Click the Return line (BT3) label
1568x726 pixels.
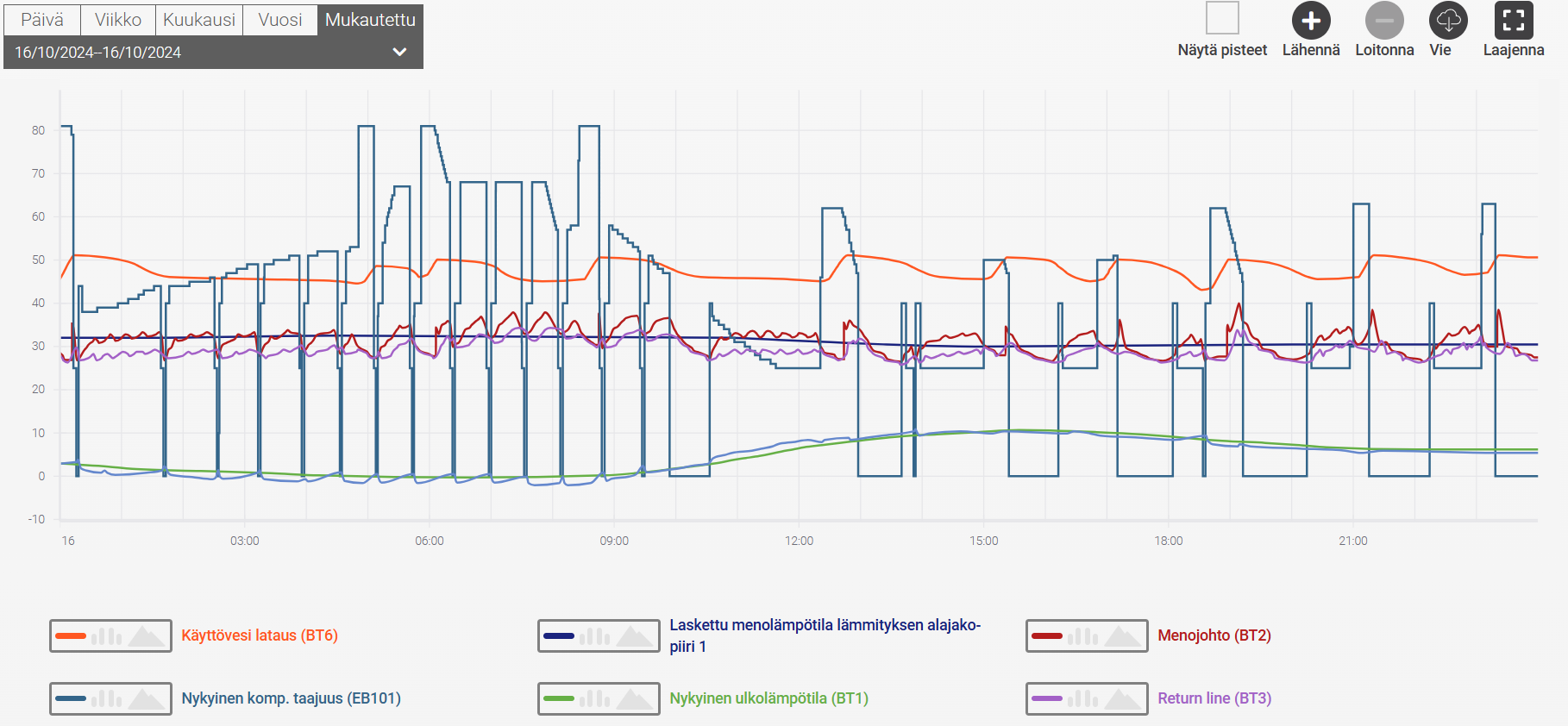click(x=1214, y=698)
